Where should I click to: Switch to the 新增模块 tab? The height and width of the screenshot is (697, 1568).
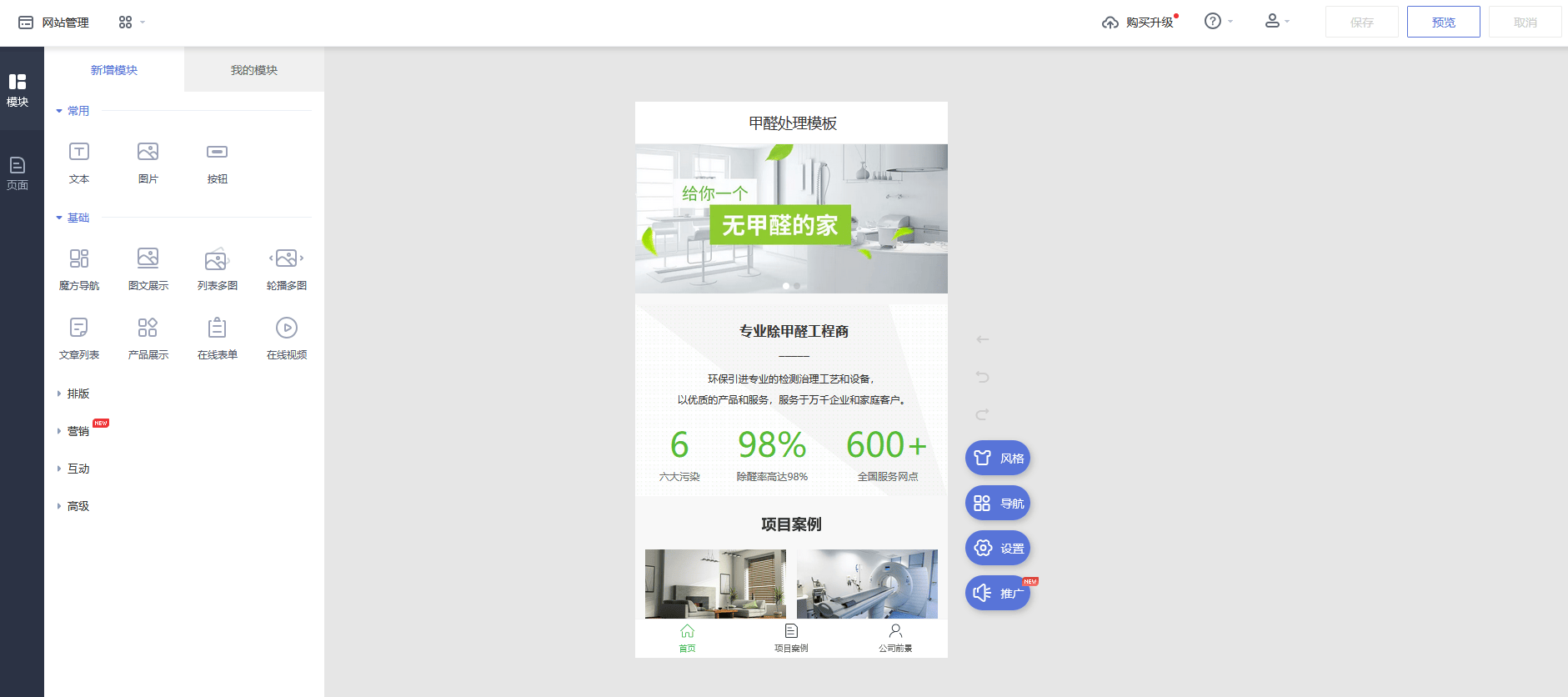pos(114,70)
